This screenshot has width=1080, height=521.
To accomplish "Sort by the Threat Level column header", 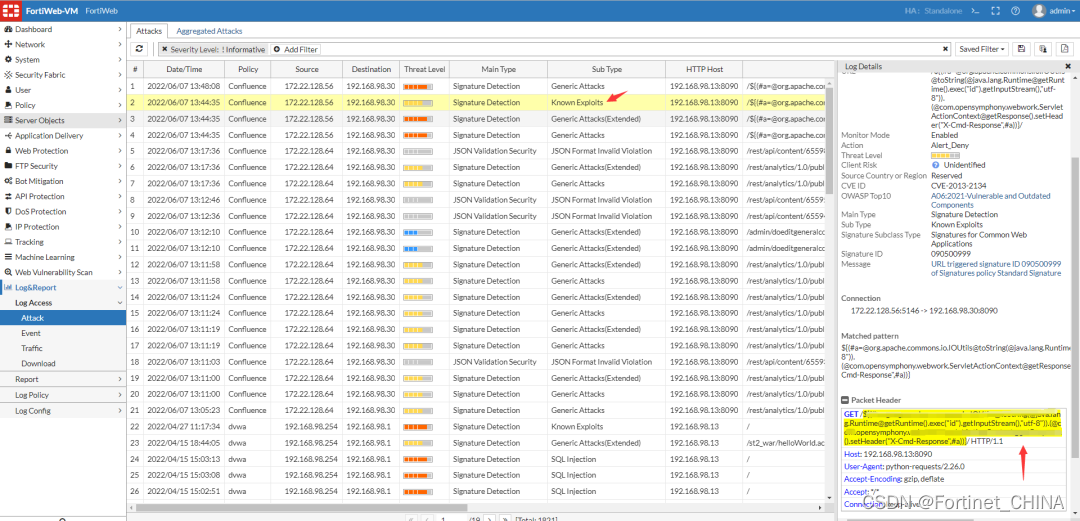I will click(425, 70).
